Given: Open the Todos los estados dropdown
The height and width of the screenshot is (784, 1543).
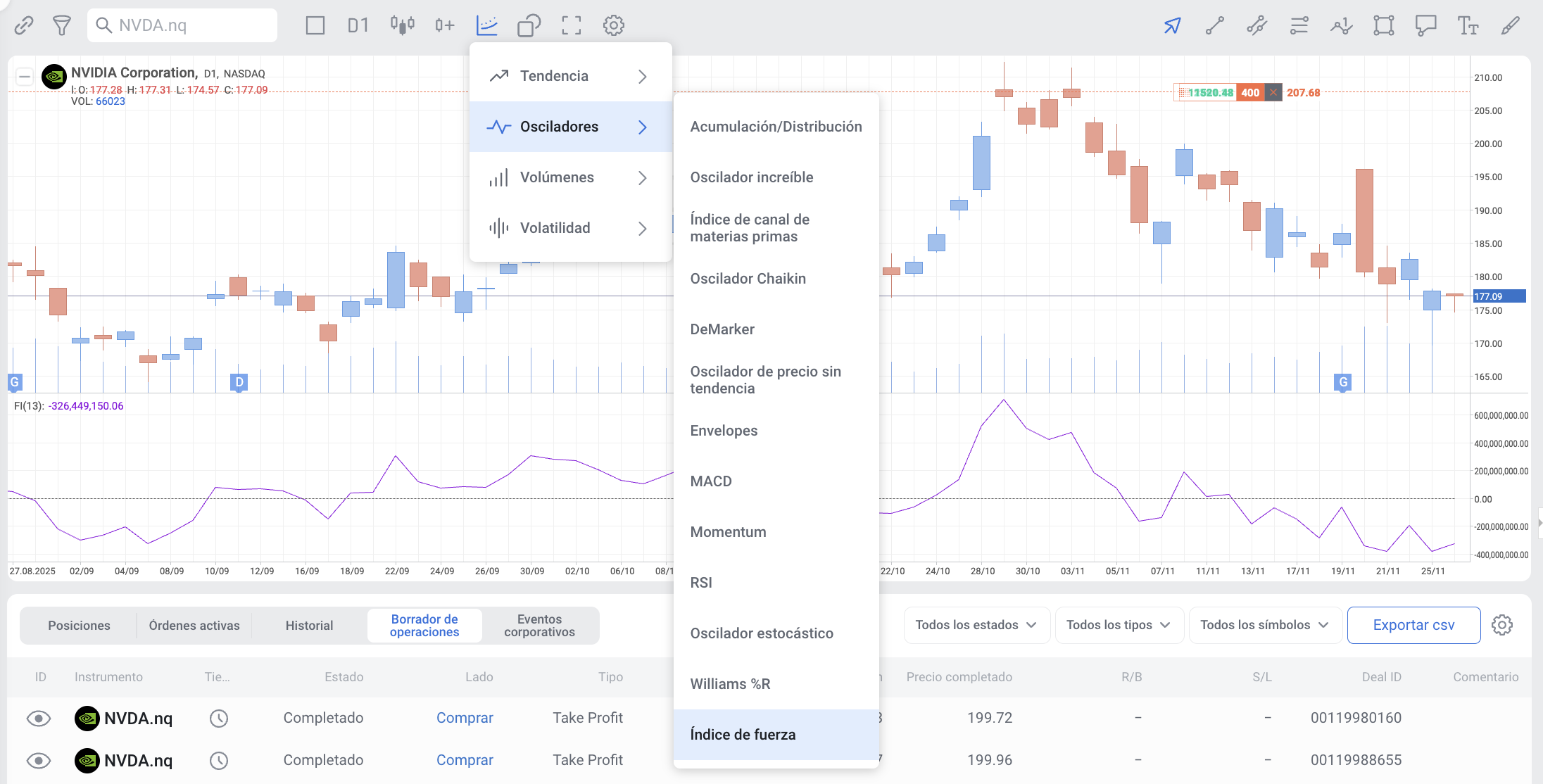Looking at the screenshot, I should click(x=976, y=625).
